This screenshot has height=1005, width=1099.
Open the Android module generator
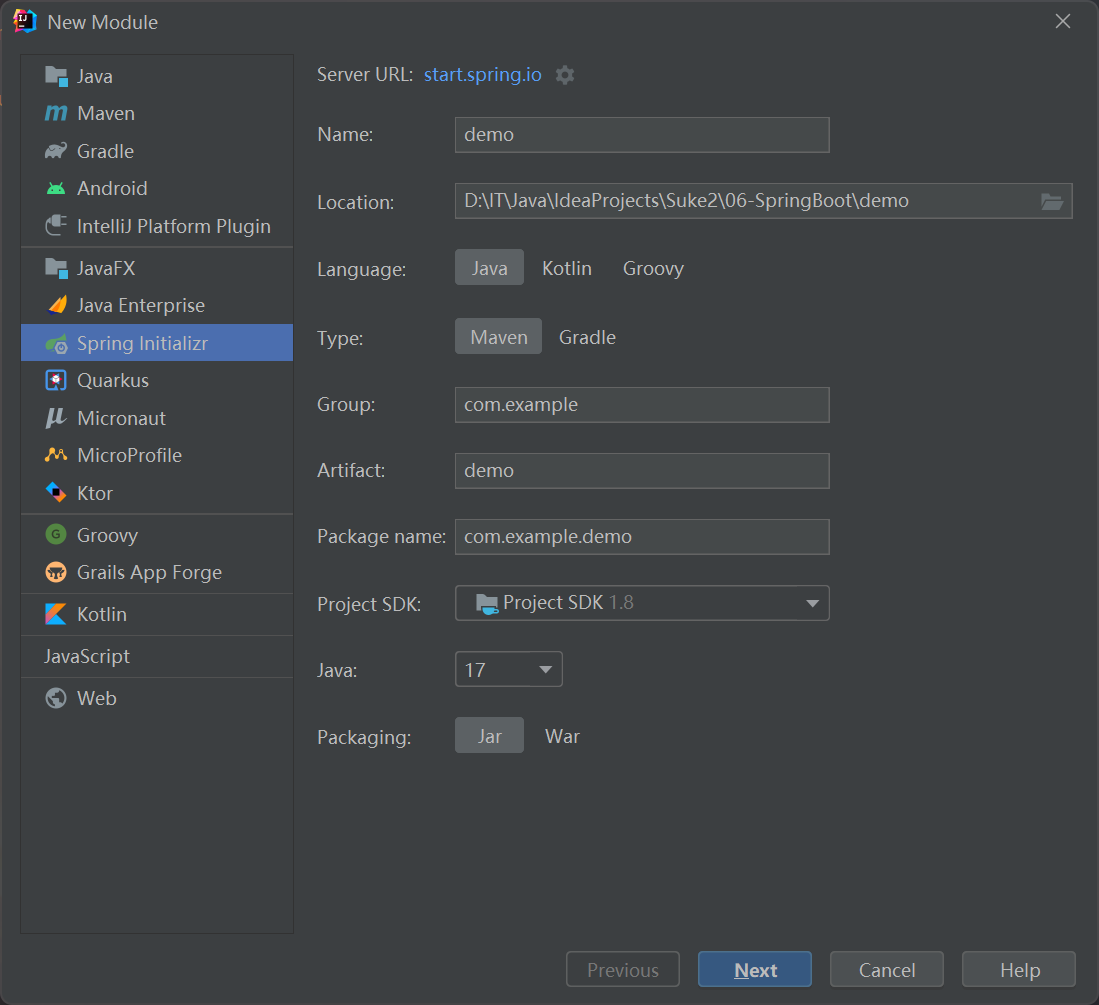(x=113, y=188)
